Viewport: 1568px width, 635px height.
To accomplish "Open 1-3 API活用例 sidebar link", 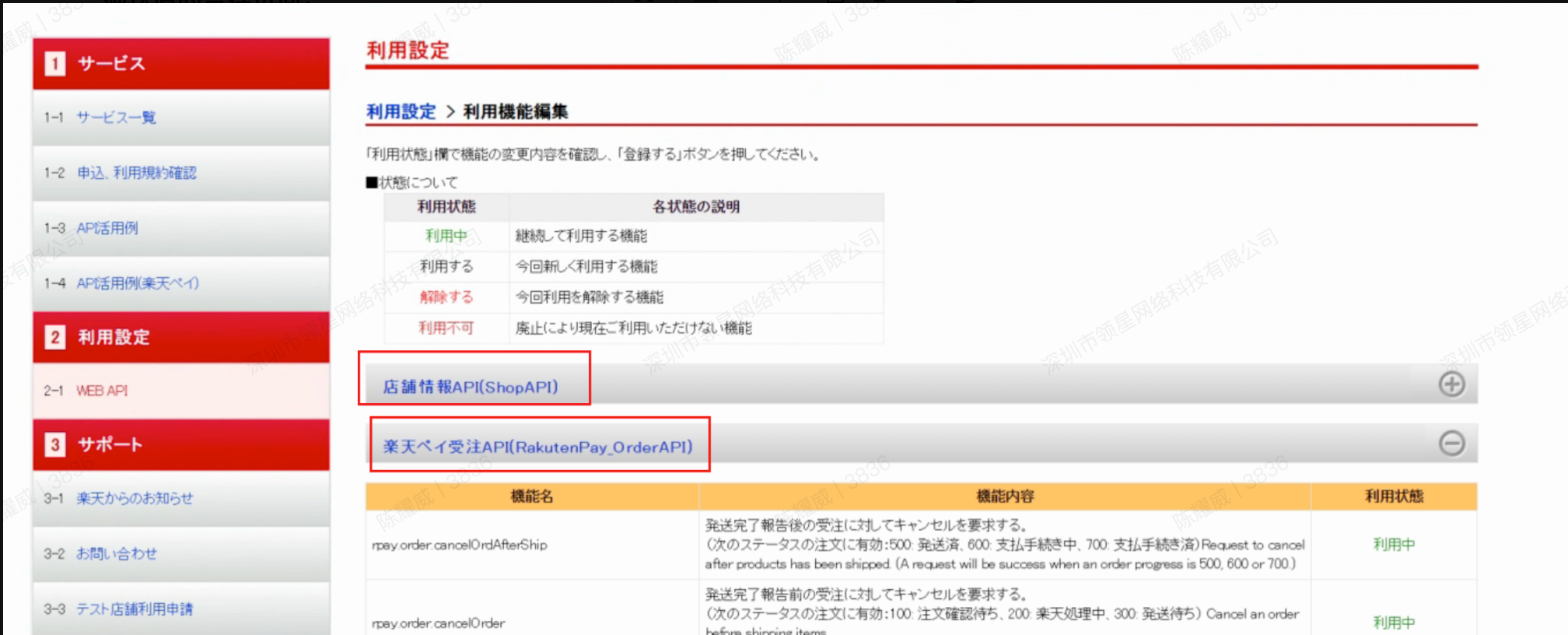I will coord(107,228).
